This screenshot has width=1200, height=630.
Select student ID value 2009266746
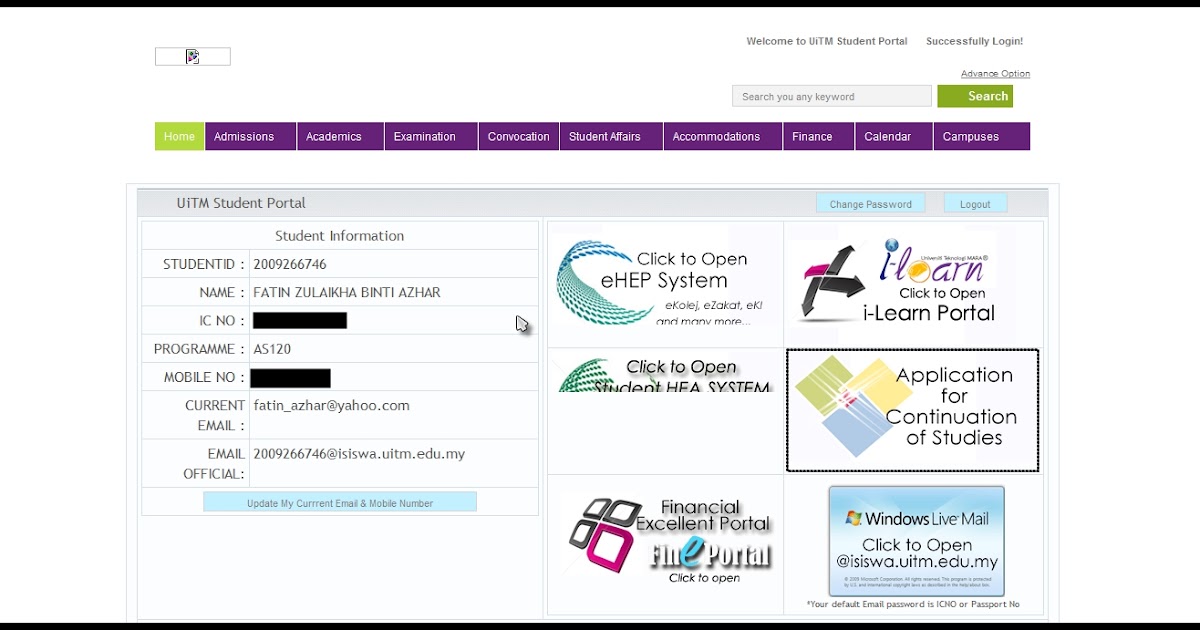tap(290, 264)
